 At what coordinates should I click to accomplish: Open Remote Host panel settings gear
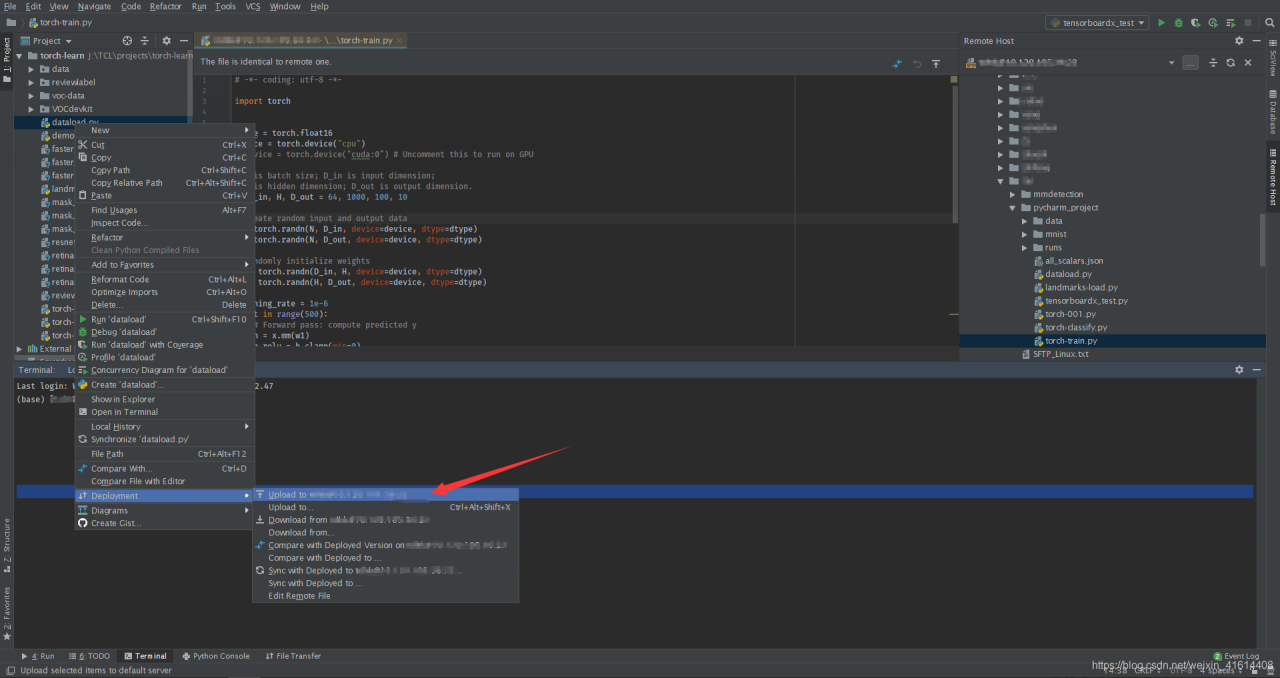1239,41
